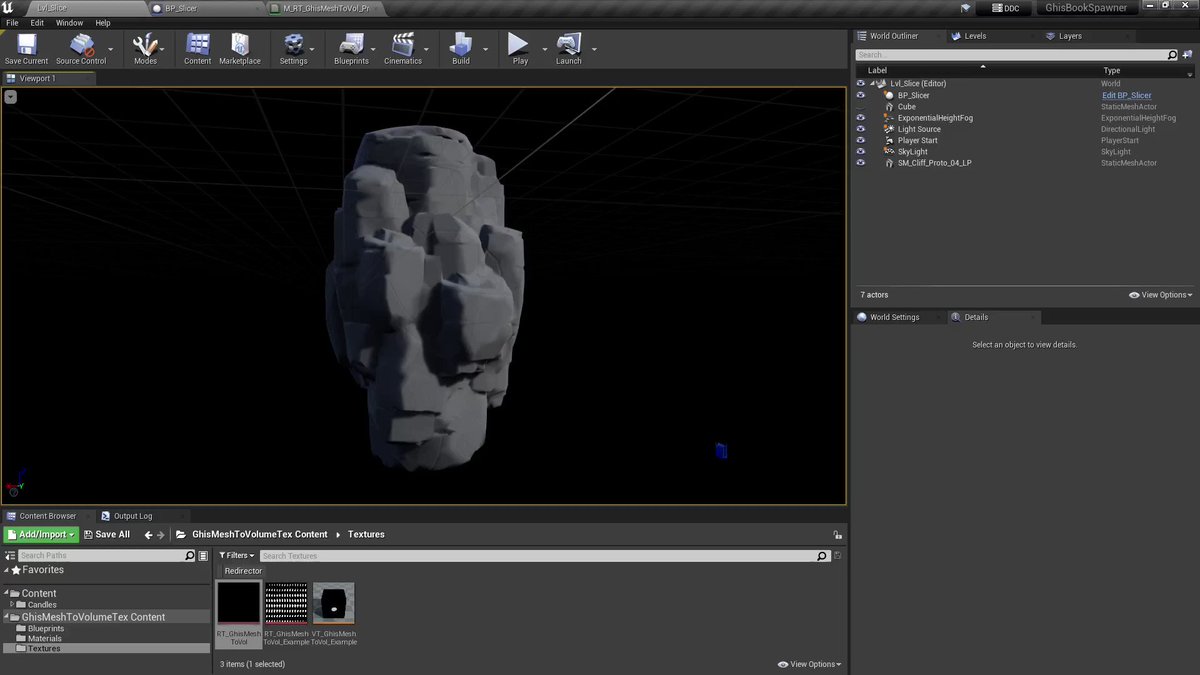
Task: Click the Content Browser lock icon
Action: point(837,535)
